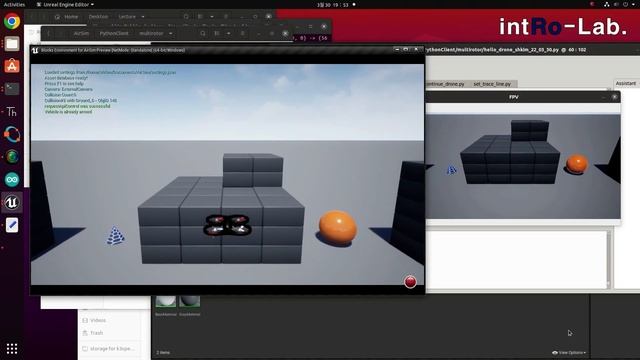Open Videos in file manager sidebar
Viewport: 640px width, 360px height.
pyautogui.click(x=94, y=320)
